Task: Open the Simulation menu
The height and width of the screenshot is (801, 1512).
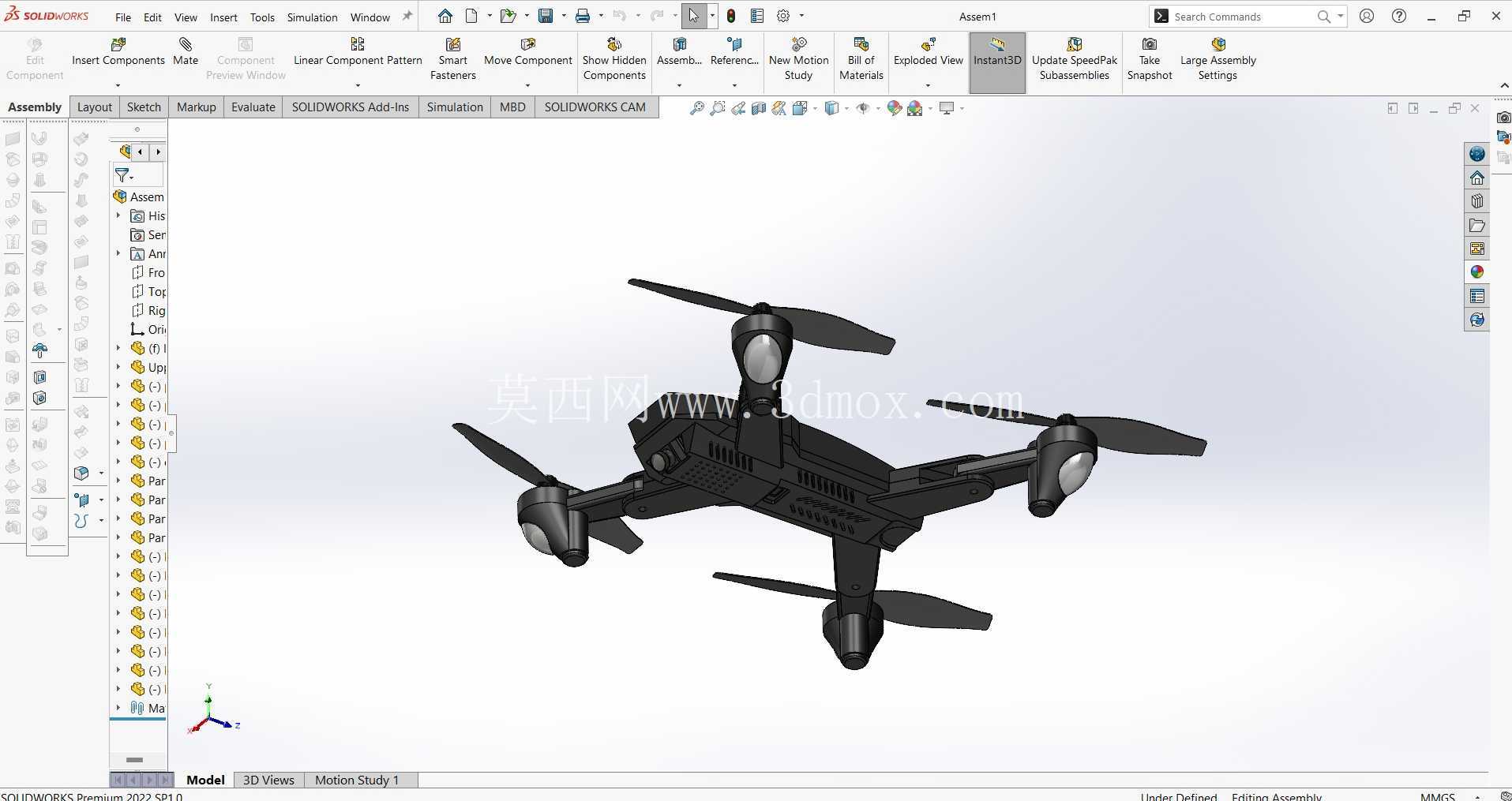Action: click(x=312, y=17)
